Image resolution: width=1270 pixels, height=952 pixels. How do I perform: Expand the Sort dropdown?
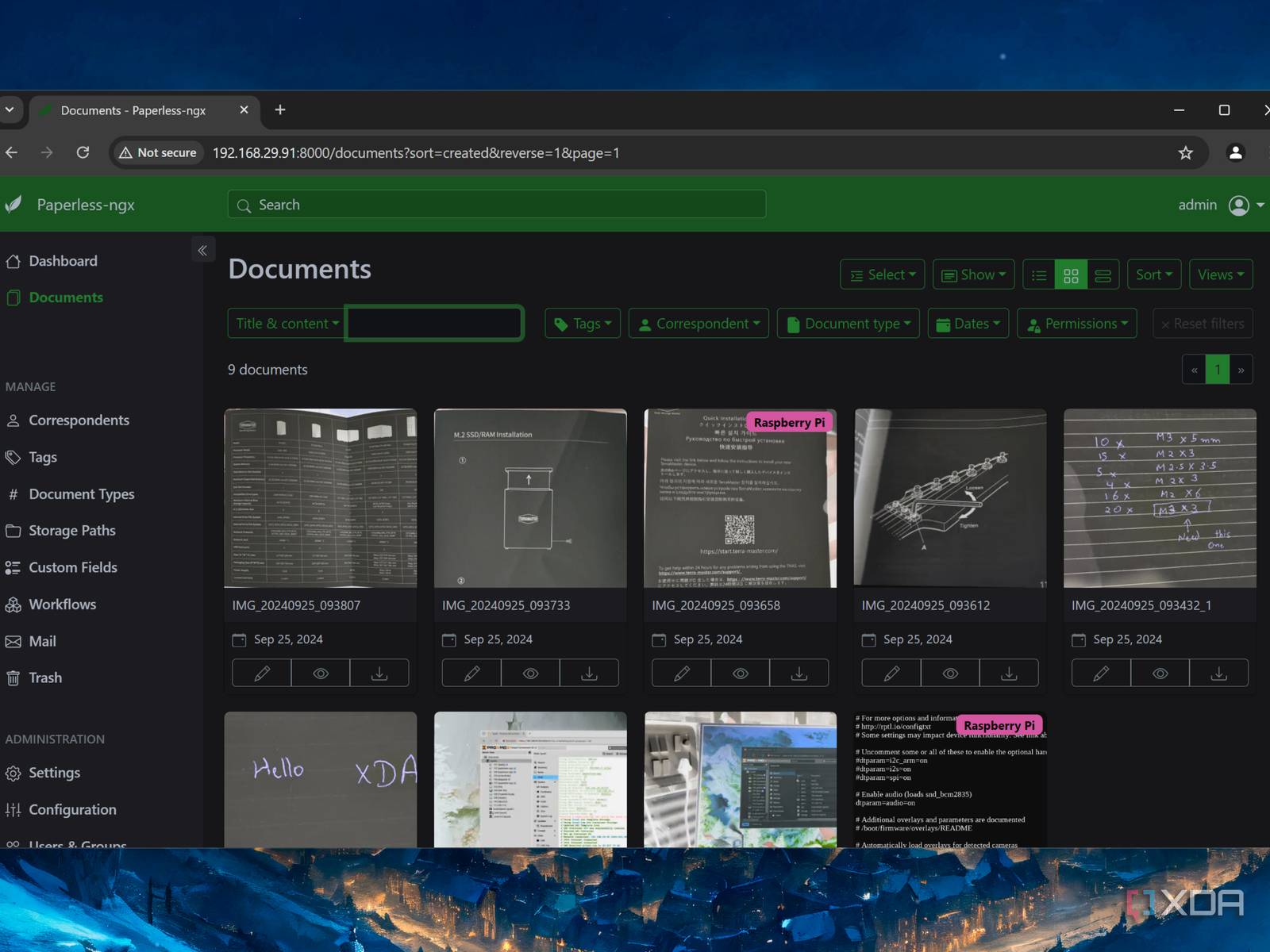point(1153,275)
